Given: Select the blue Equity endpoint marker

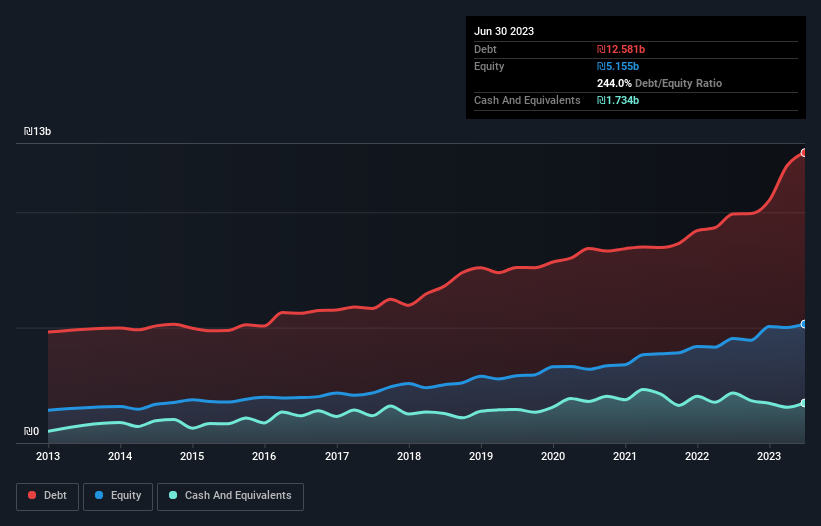Looking at the screenshot, I should (804, 324).
